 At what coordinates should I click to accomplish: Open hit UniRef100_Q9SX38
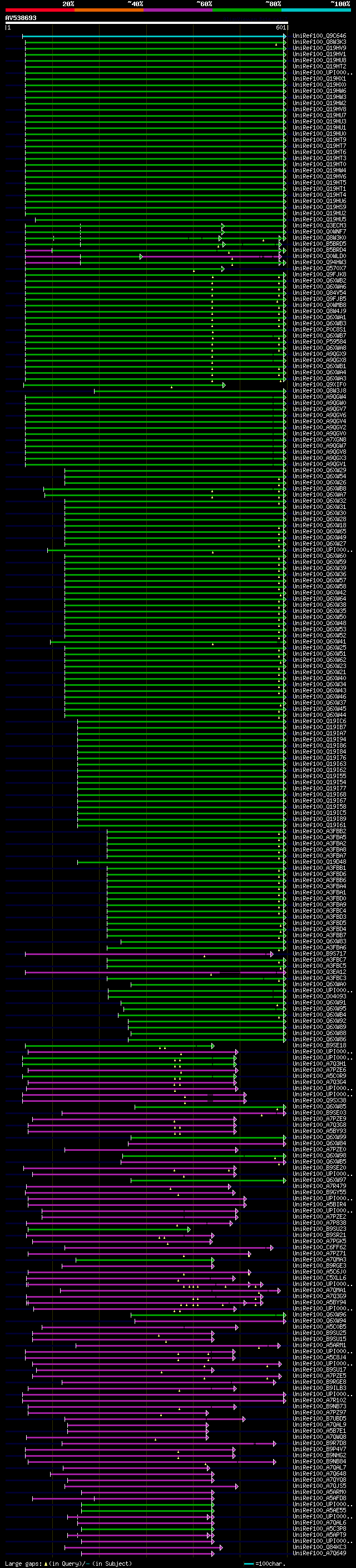coord(319,1101)
